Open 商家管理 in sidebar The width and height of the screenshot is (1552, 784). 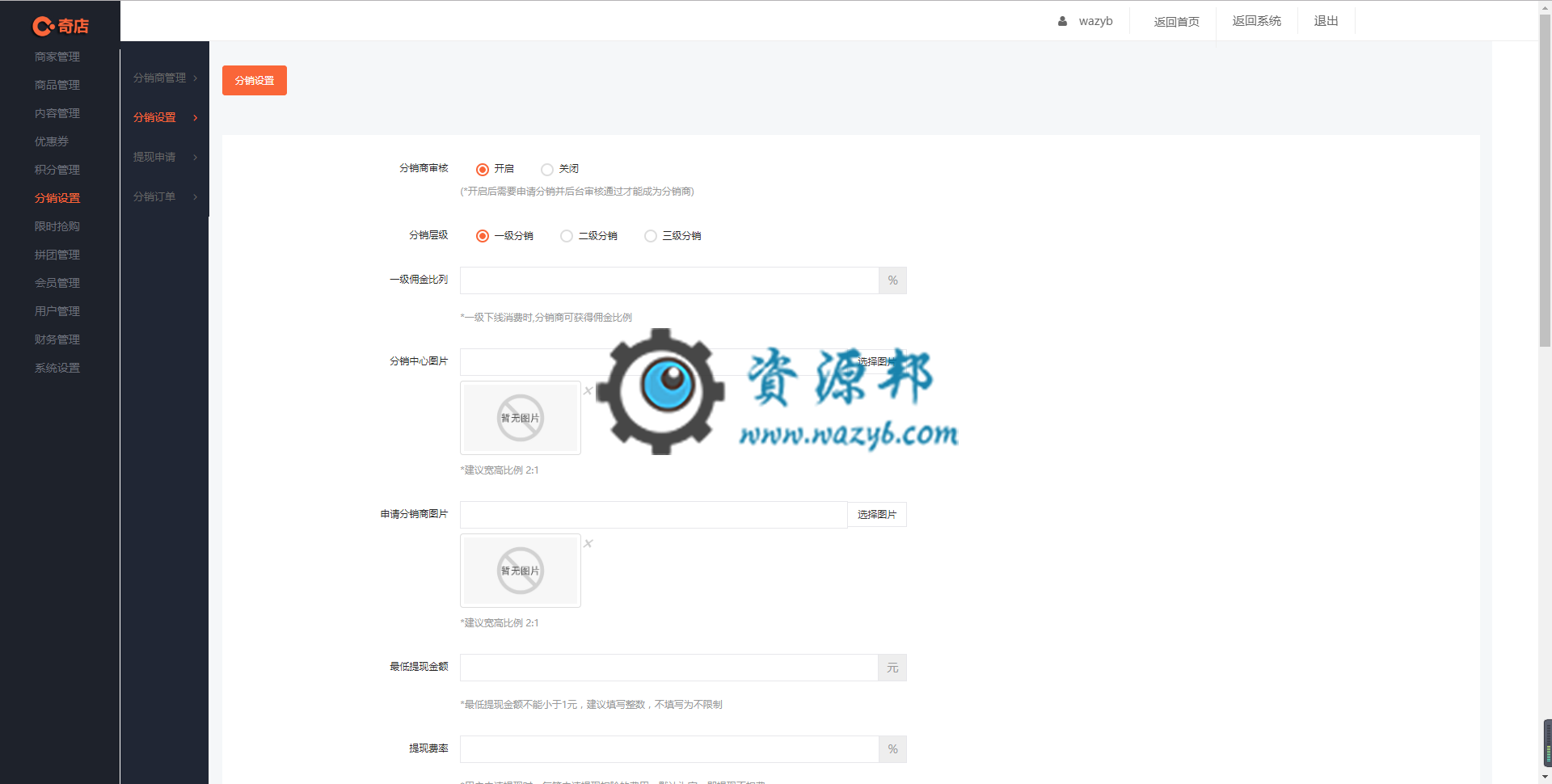coord(57,57)
